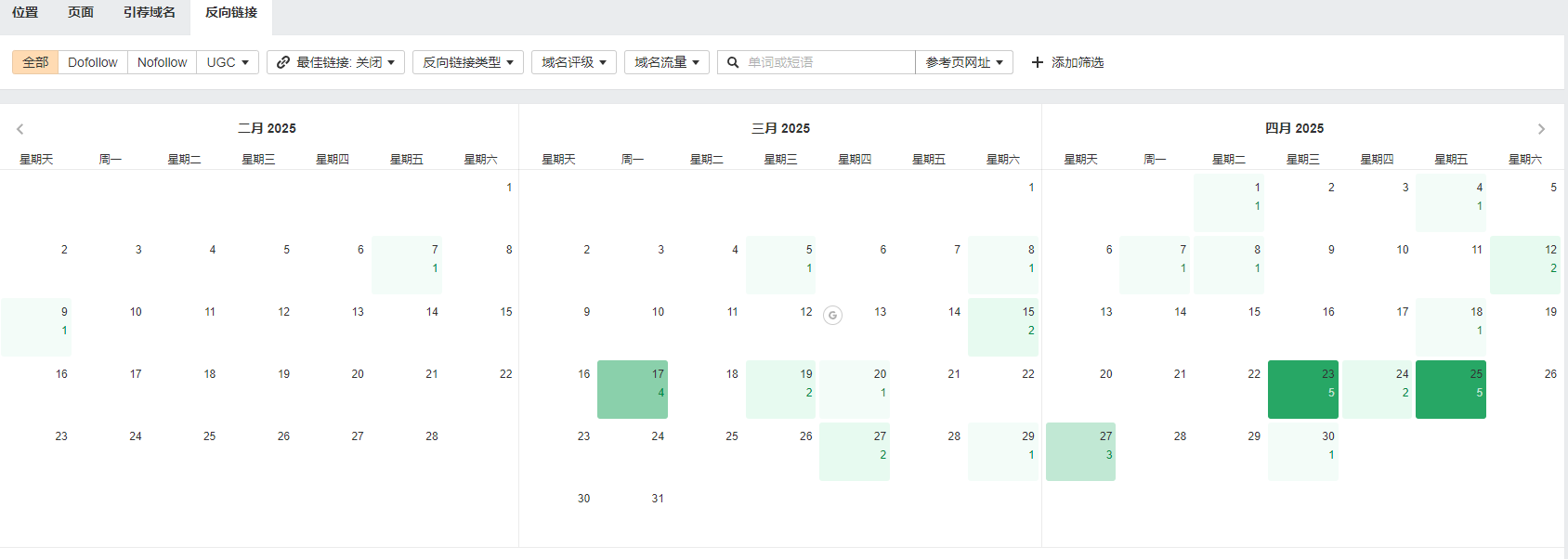Expand the 反向链接类型 dropdown
The width and height of the screenshot is (1568, 559).
tap(468, 62)
